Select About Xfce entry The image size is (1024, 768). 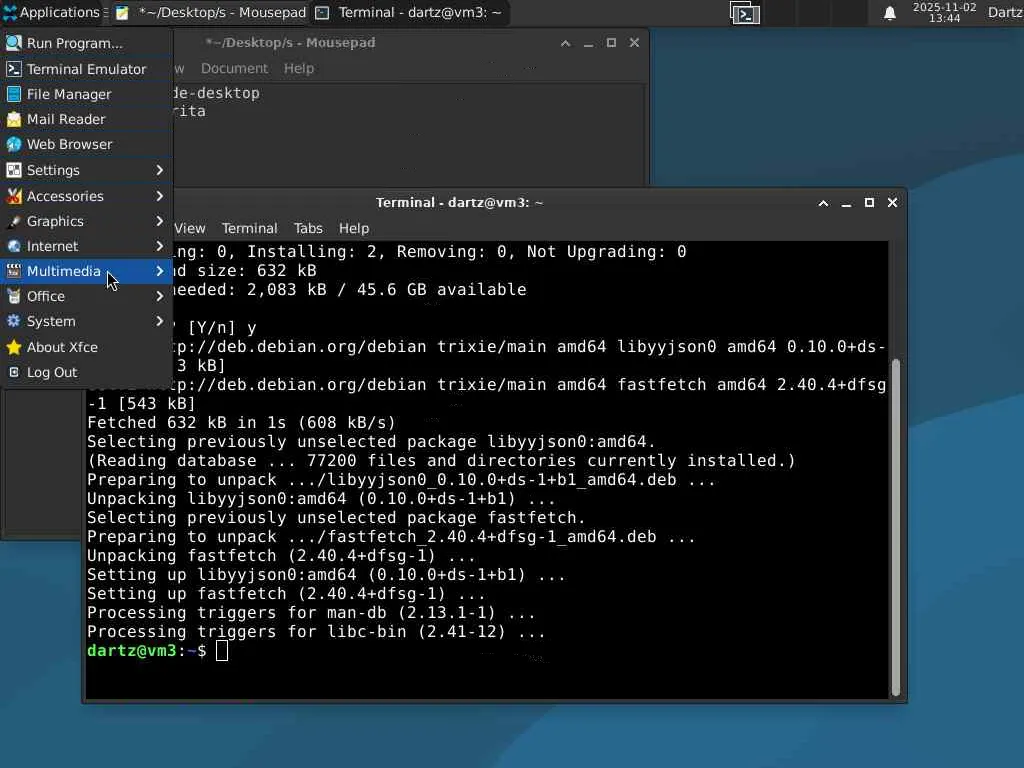point(86,347)
